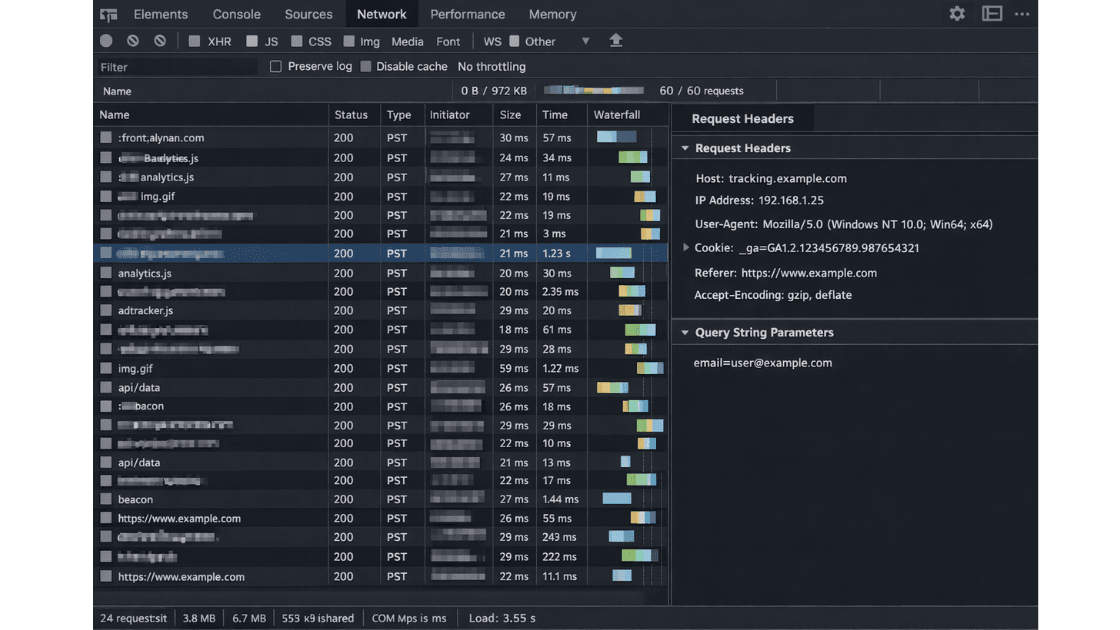
Task: Filter requests by Font type
Action: (x=448, y=41)
